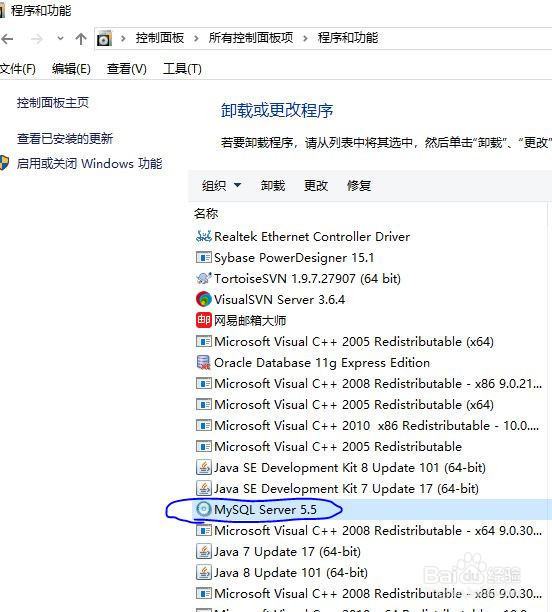Viewport: 552px width, 612px height.
Task: Expand the chevron before 所有控制面板项
Action: point(196,38)
